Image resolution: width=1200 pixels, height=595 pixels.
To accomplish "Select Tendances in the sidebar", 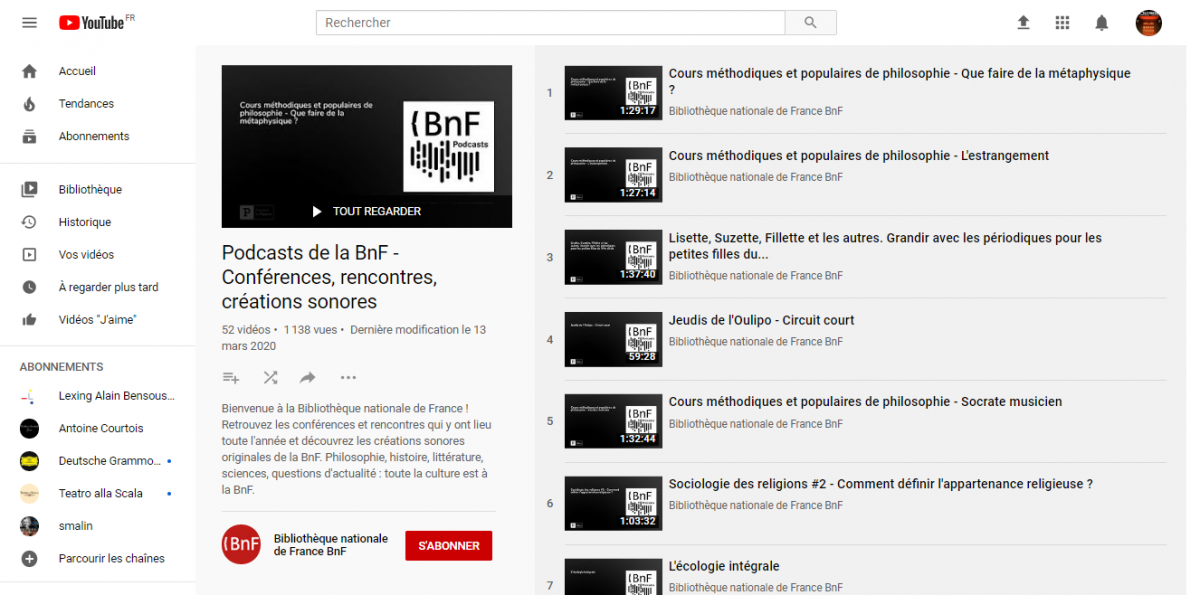I will coord(86,104).
